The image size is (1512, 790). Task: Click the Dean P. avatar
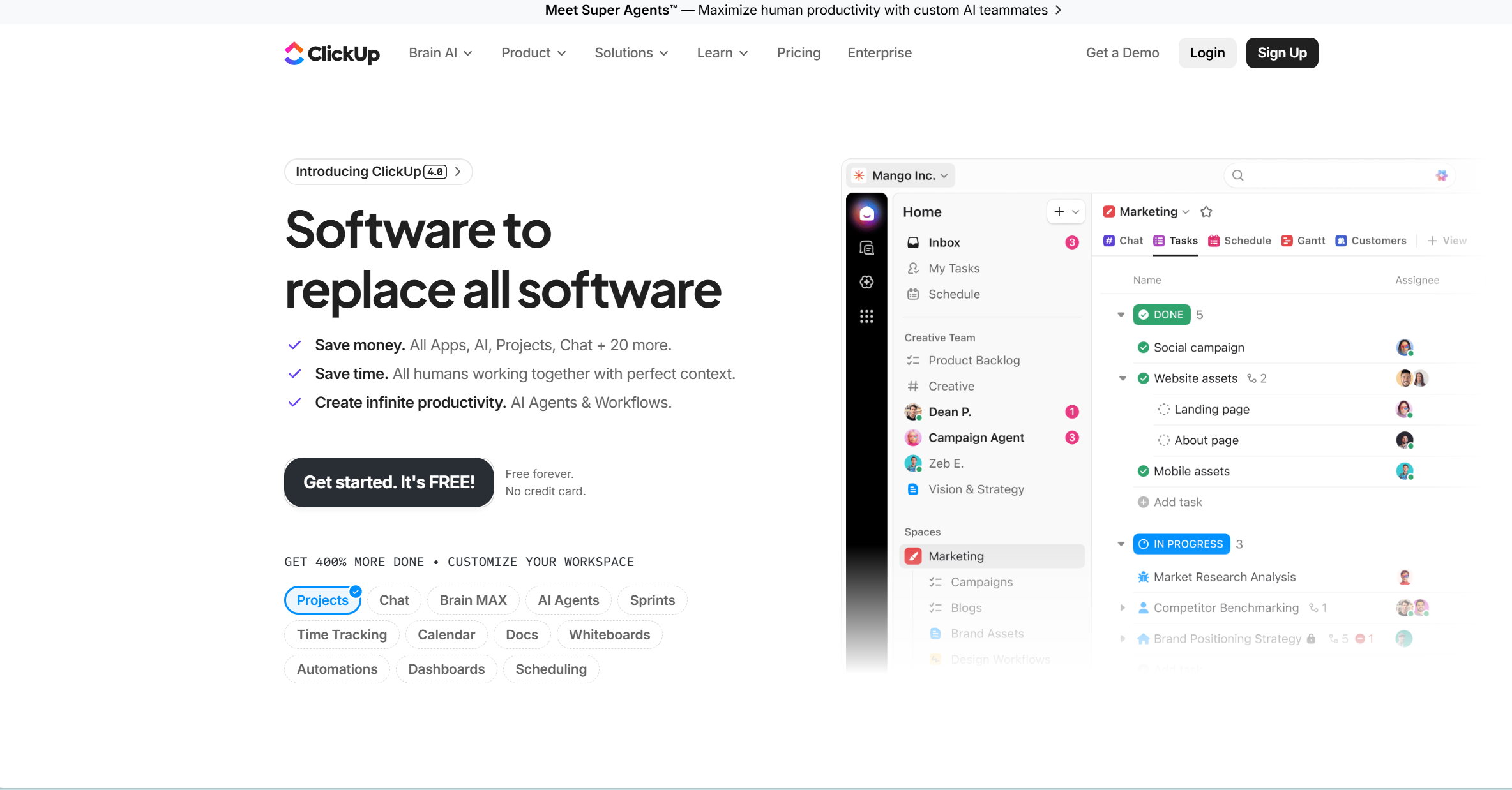[x=913, y=412]
